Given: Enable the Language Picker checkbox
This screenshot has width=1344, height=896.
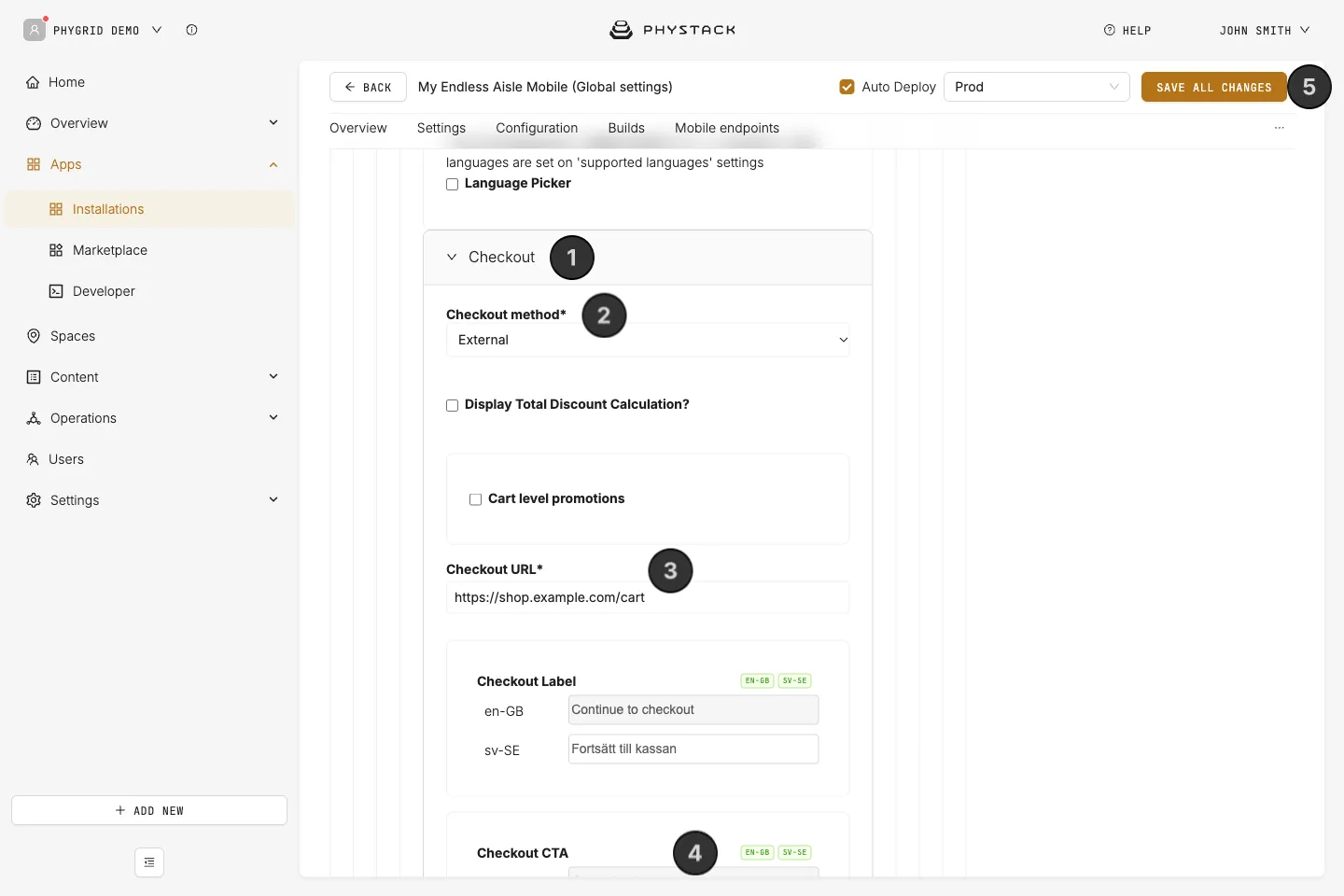Looking at the screenshot, I should pyautogui.click(x=452, y=184).
